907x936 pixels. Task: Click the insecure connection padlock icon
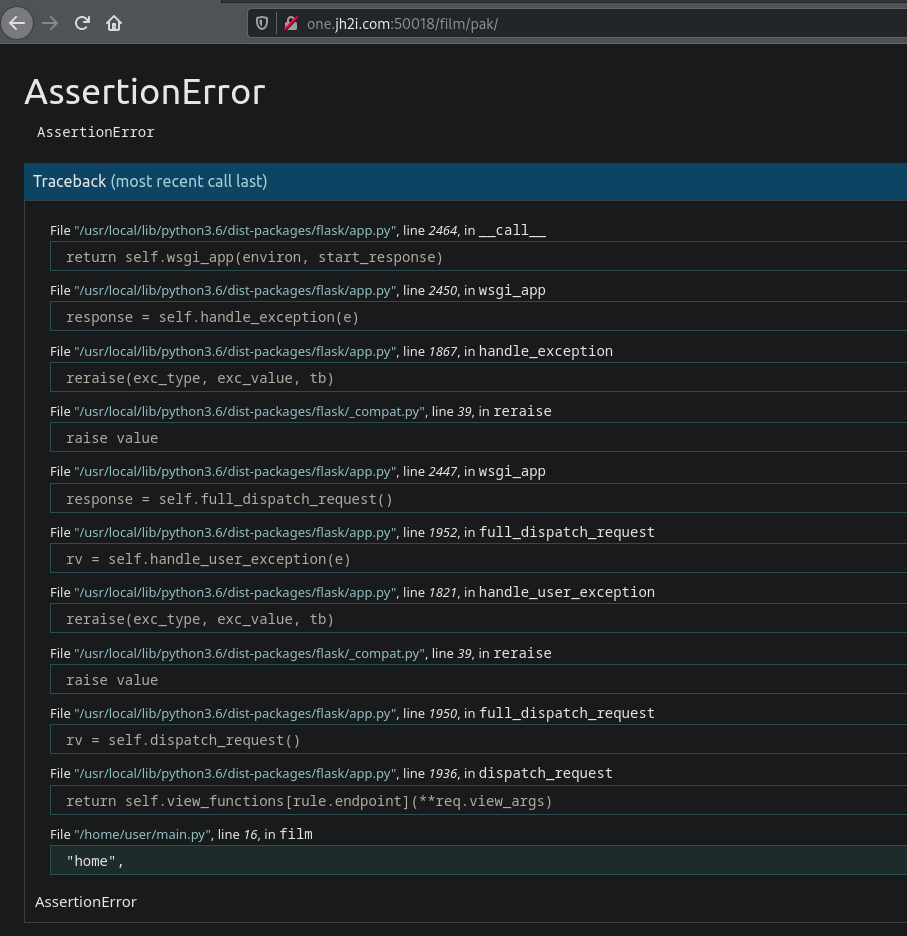click(x=291, y=23)
